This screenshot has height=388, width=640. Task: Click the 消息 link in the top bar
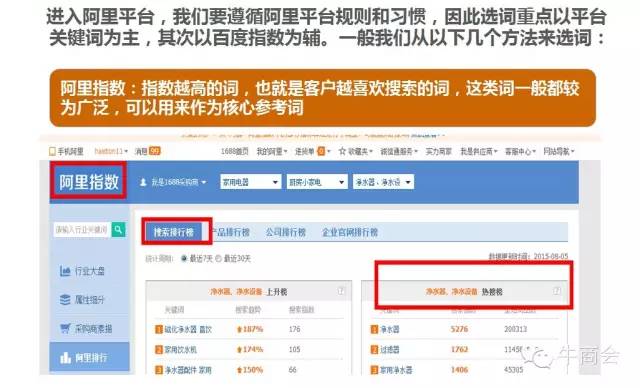[x=141, y=151]
